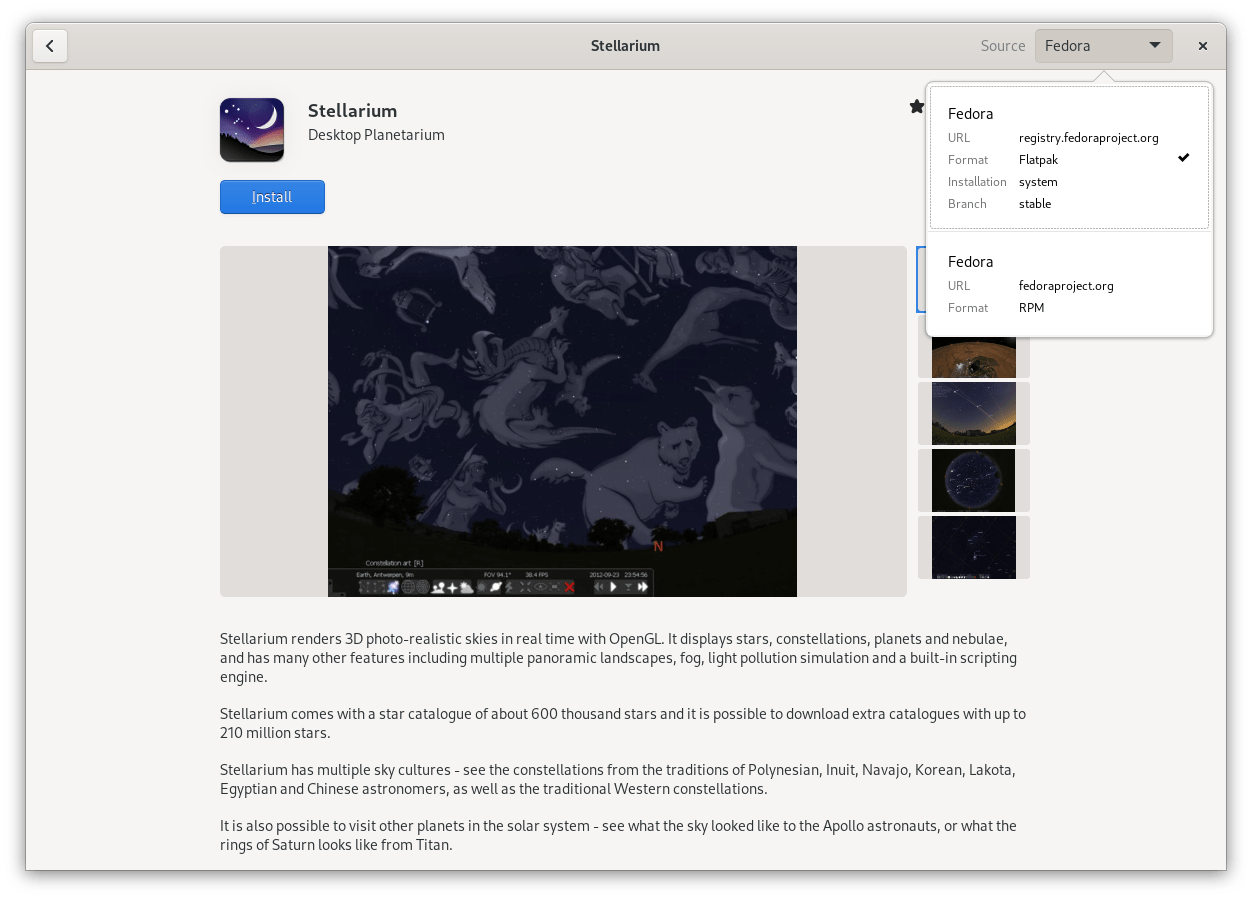Click the Stellarium app icon

(x=252, y=130)
